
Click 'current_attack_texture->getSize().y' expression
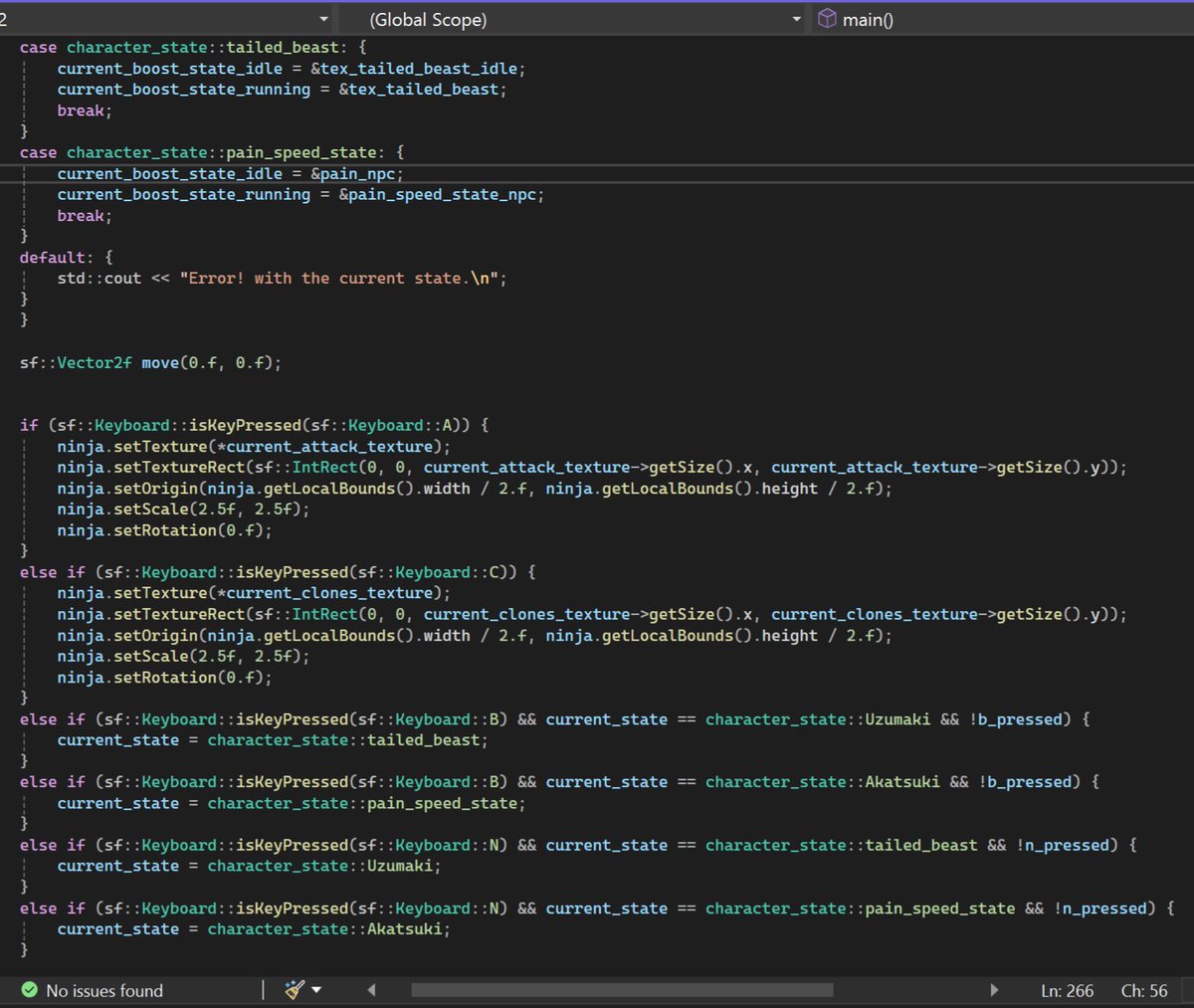[x=940, y=468]
